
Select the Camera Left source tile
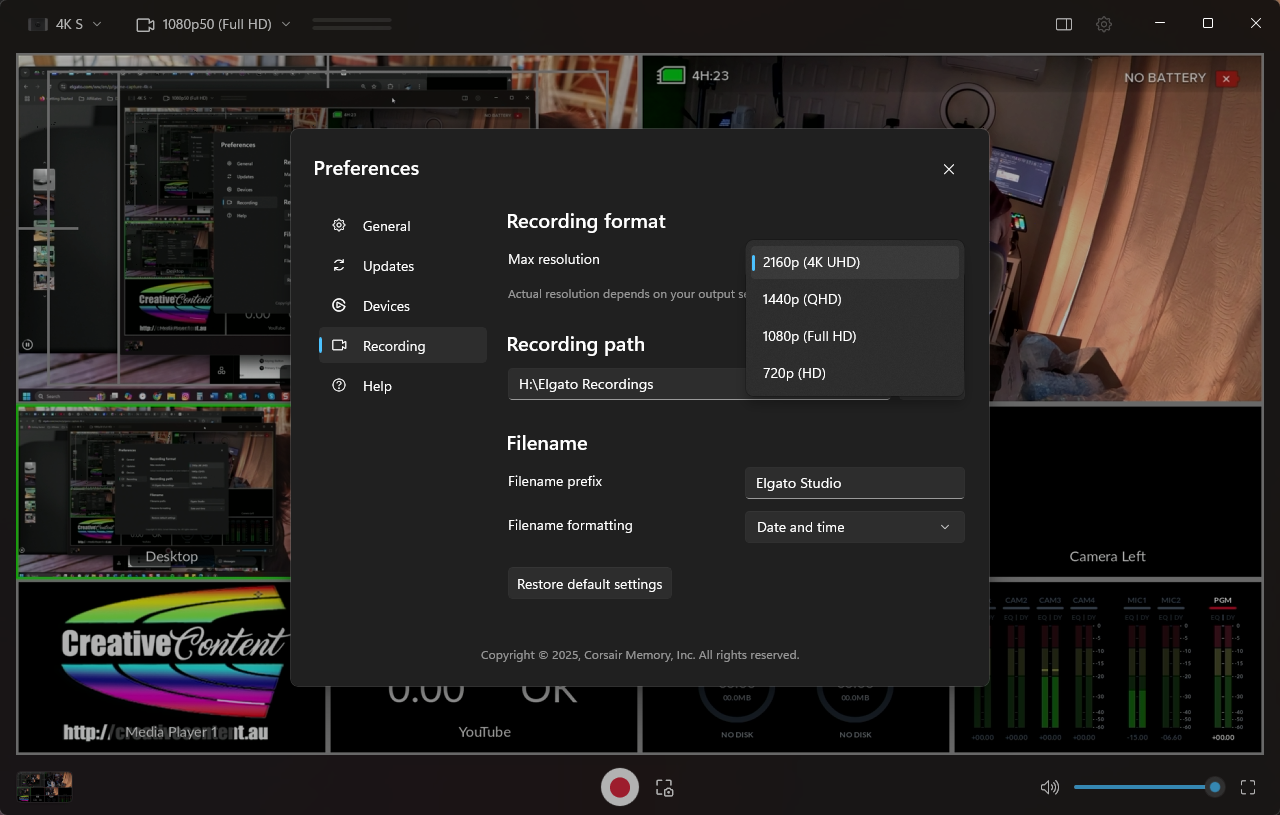tap(1107, 490)
